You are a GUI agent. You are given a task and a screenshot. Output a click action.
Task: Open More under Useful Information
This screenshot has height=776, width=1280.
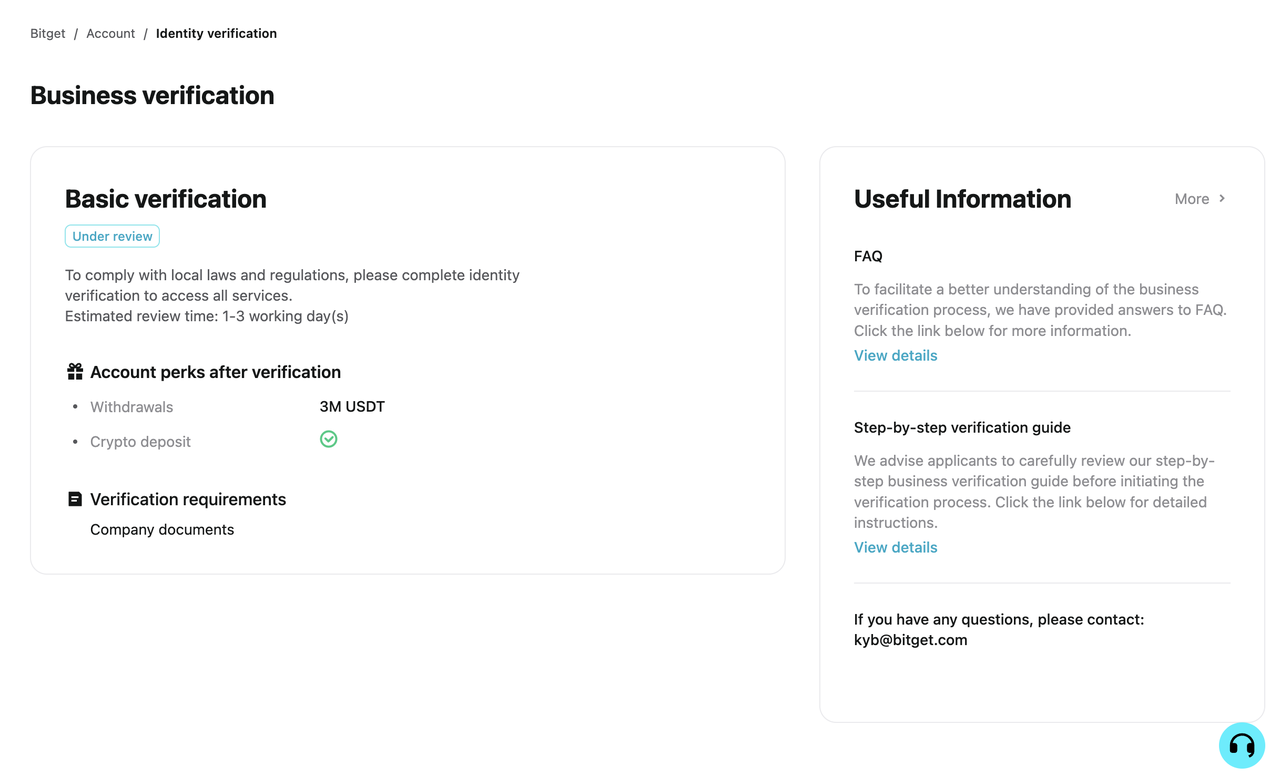1192,199
